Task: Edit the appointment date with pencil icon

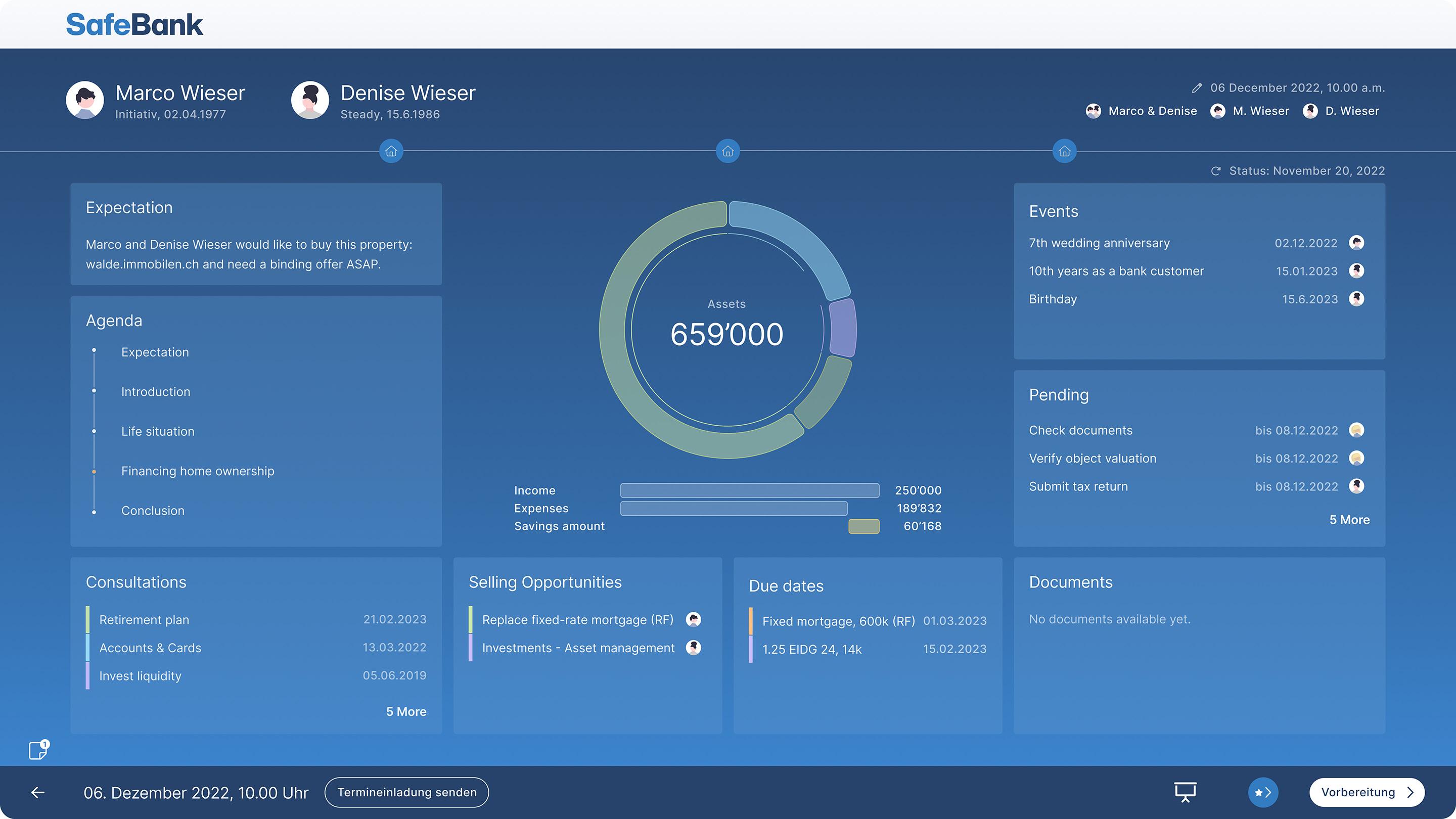Action: pyautogui.click(x=1197, y=88)
